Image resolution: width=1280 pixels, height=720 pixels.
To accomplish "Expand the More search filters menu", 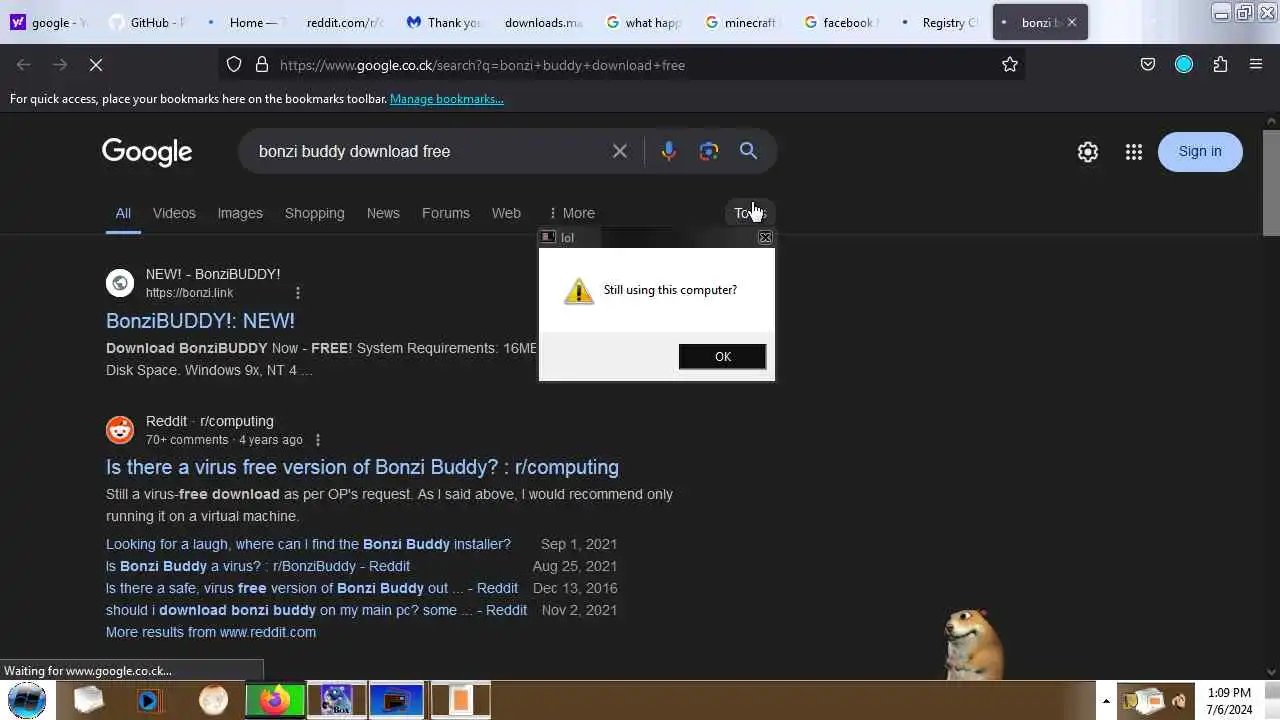I will [x=571, y=213].
